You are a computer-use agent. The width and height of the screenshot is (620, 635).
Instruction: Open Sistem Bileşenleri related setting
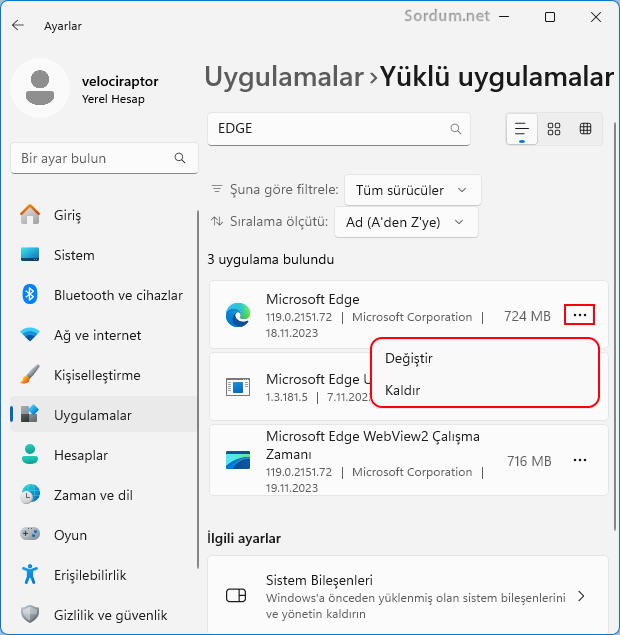coord(409,595)
